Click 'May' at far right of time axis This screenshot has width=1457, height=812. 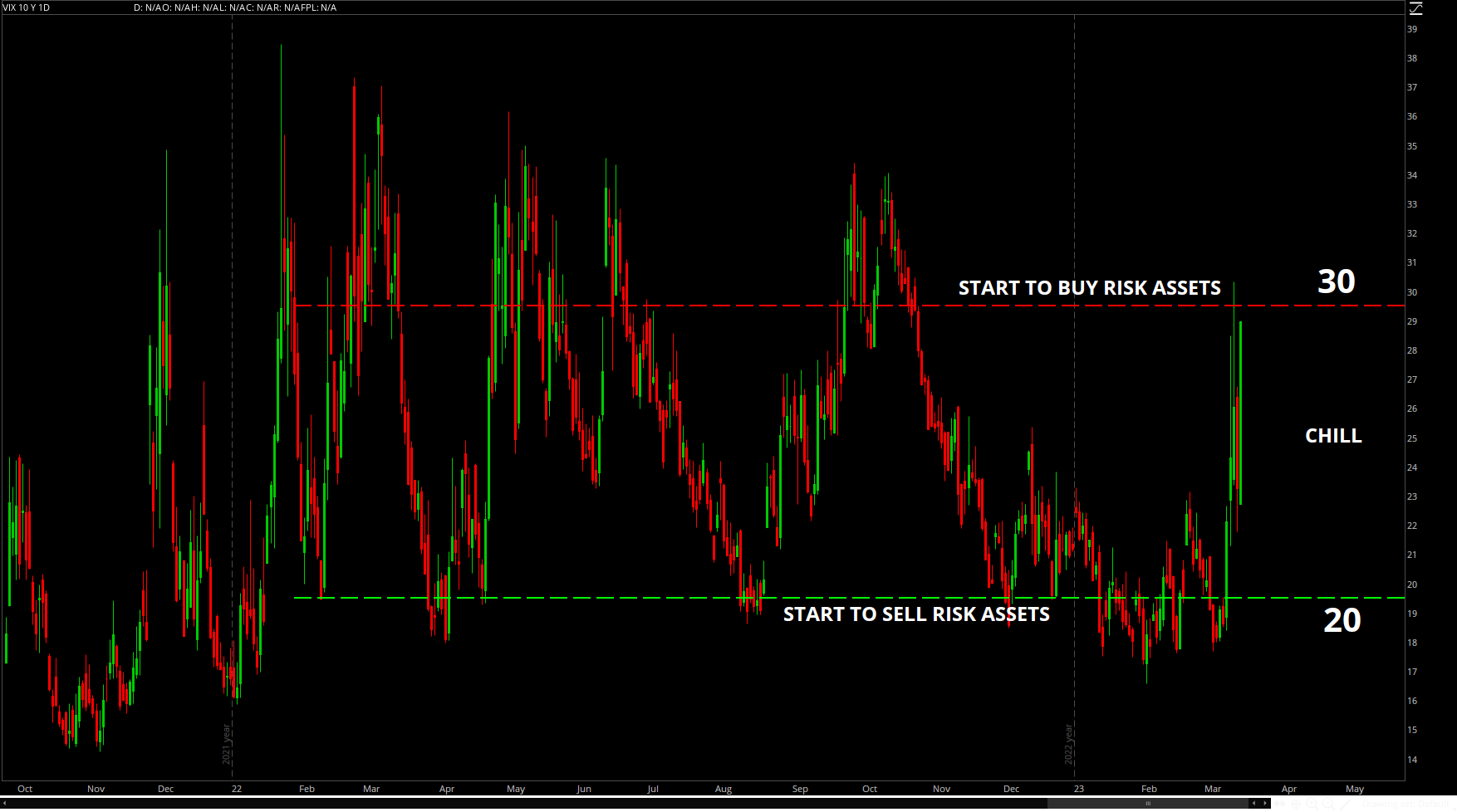(x=1355, y=789)
